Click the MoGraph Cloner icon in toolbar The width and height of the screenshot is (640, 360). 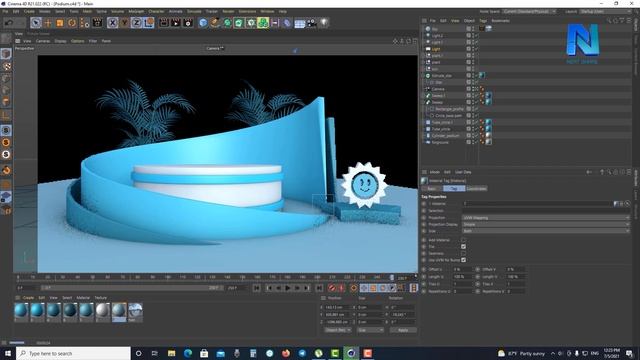tap(263, 23)
